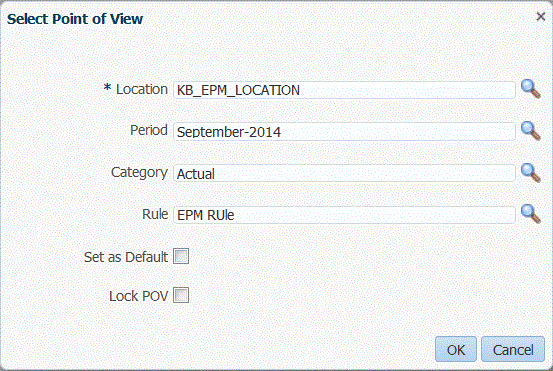
Task: Click the Location field label
Action: [142, 89]
